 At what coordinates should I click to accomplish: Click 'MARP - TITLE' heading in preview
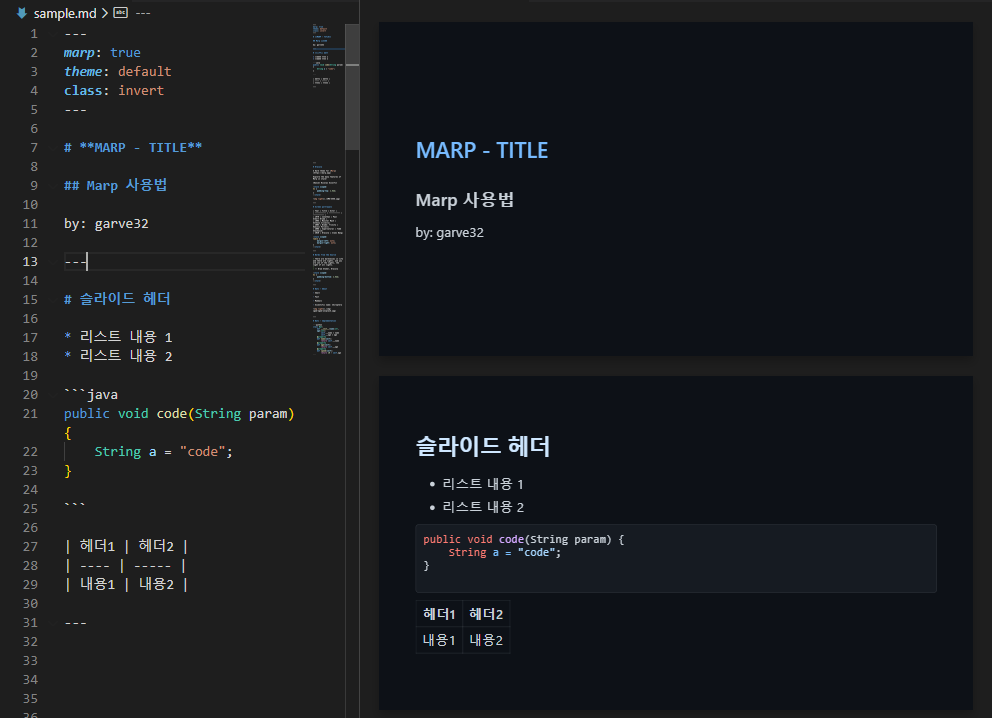[482, 150]
